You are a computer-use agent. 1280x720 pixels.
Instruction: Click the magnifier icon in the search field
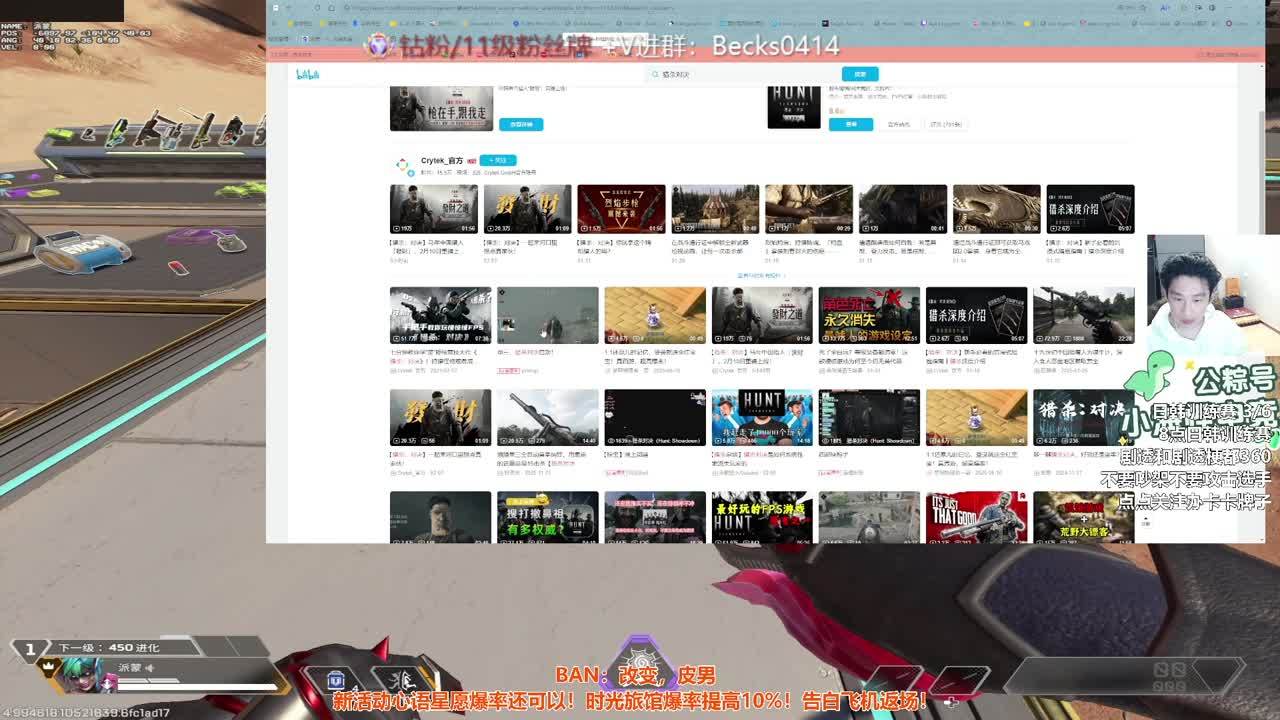point(656,74)
